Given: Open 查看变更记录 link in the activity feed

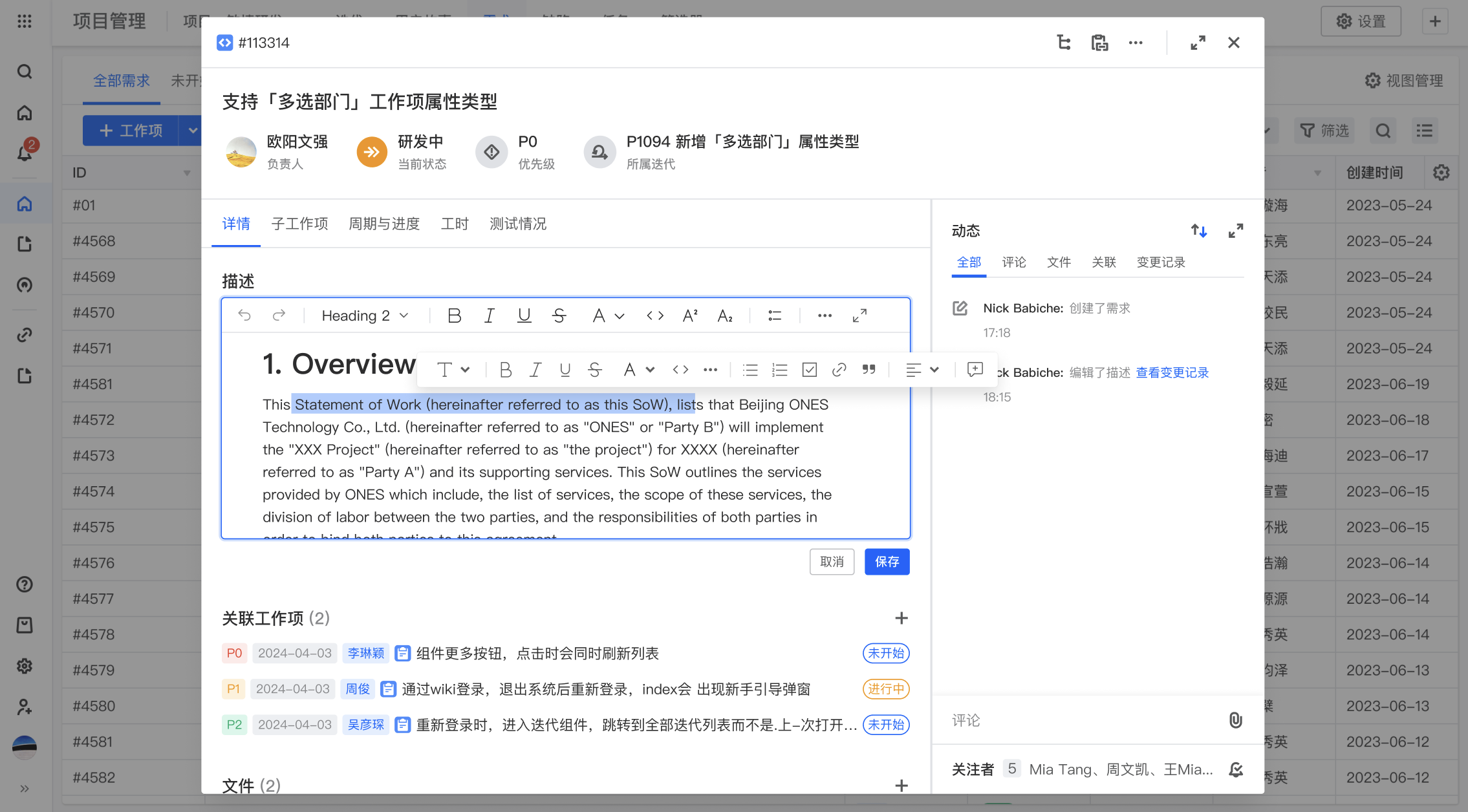Looking at the screenshot, I should coord(1172,372).
